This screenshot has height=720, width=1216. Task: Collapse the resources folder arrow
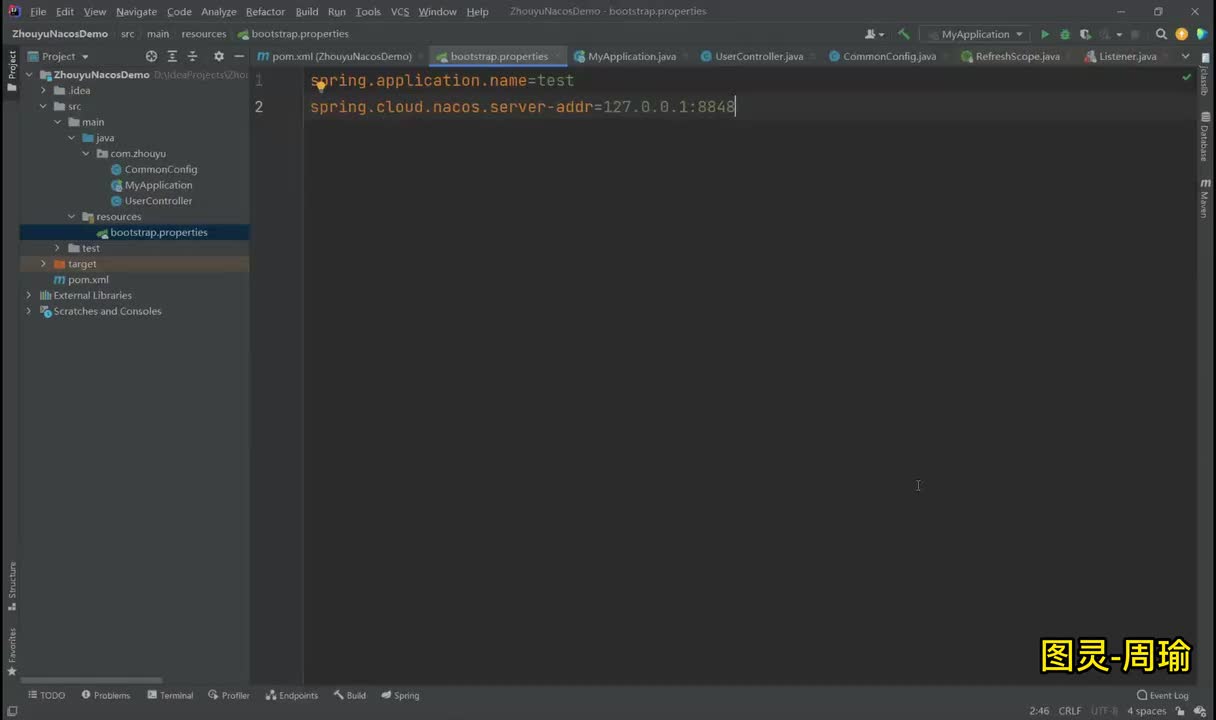point(71,217)
